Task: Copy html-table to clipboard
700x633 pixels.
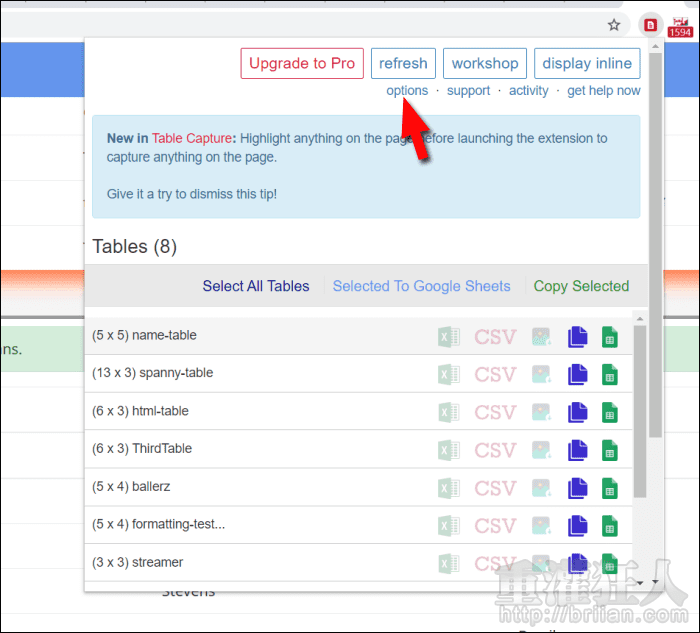Action: coord(577,412)
